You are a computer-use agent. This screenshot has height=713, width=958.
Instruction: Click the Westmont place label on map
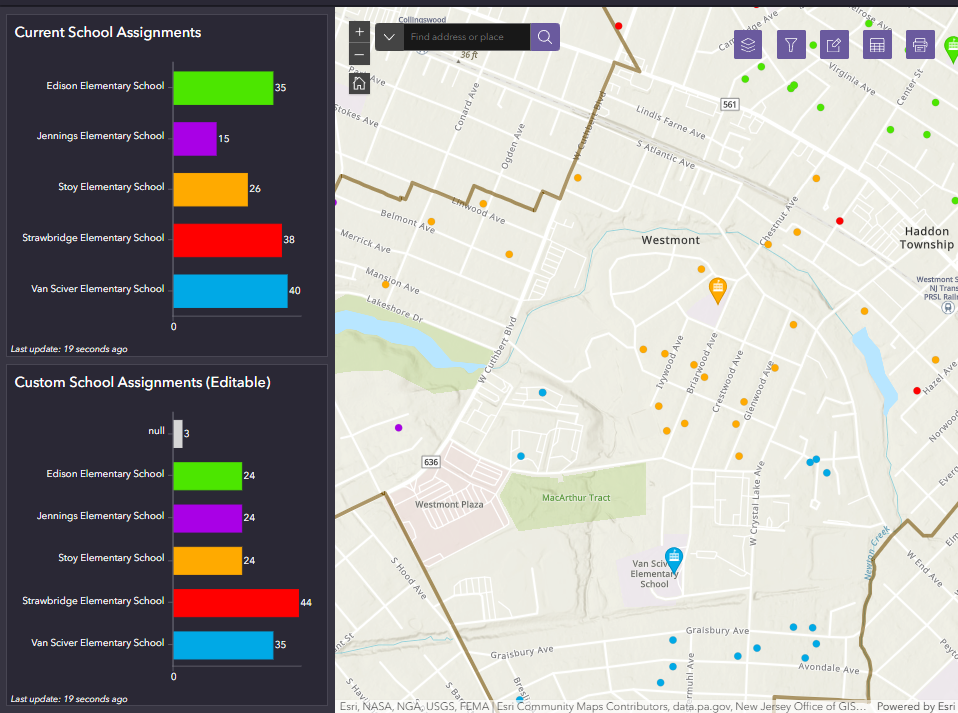point(670,240)
